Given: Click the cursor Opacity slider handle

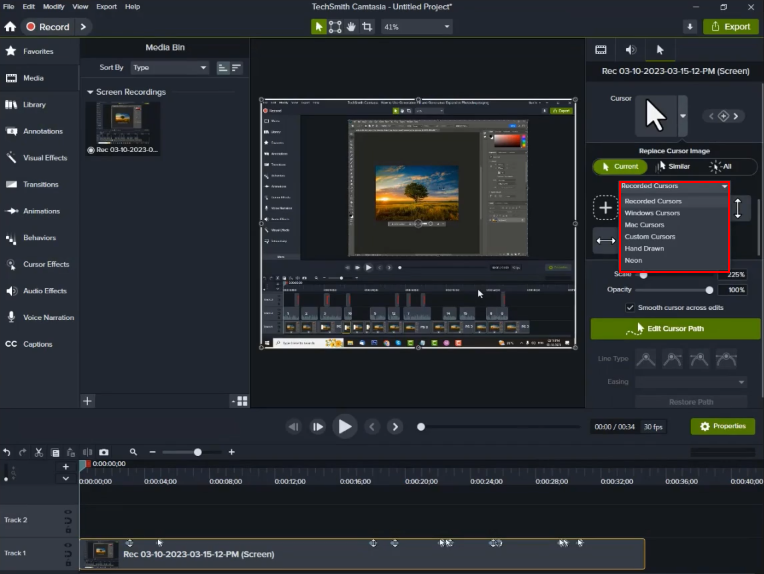Looking at the screenshot, I should click(711, 290).
